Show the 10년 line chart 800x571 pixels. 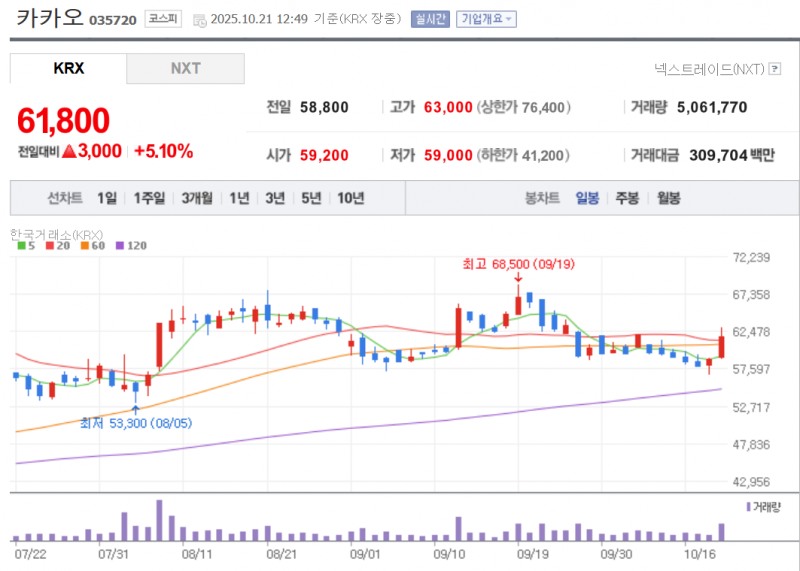click(350, 198)
